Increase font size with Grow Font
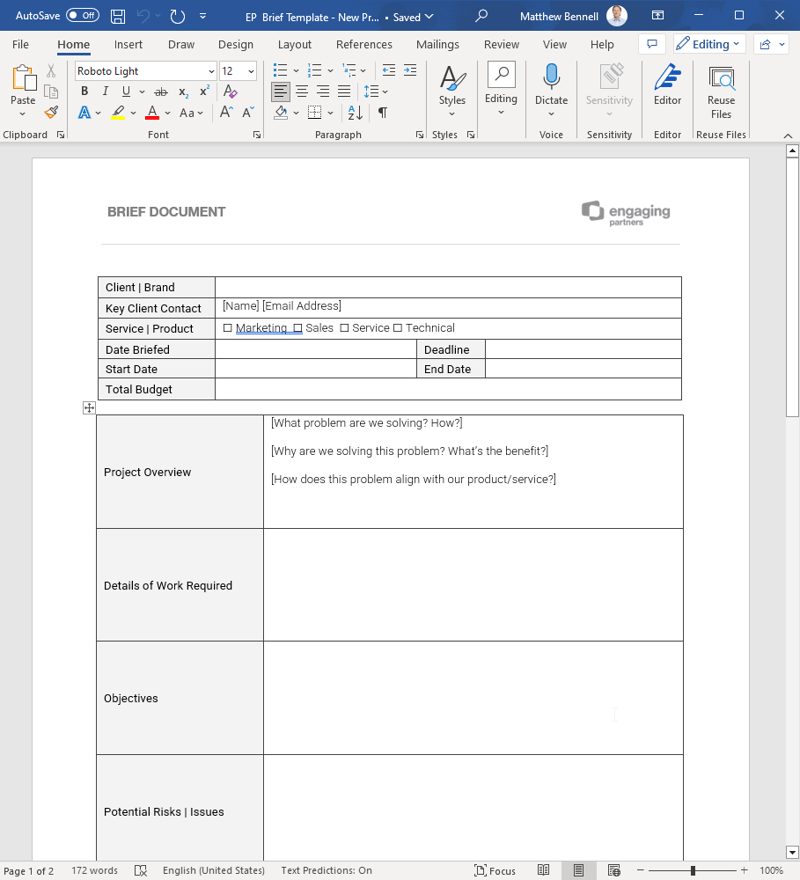800x880 pixels. (226, 112)
